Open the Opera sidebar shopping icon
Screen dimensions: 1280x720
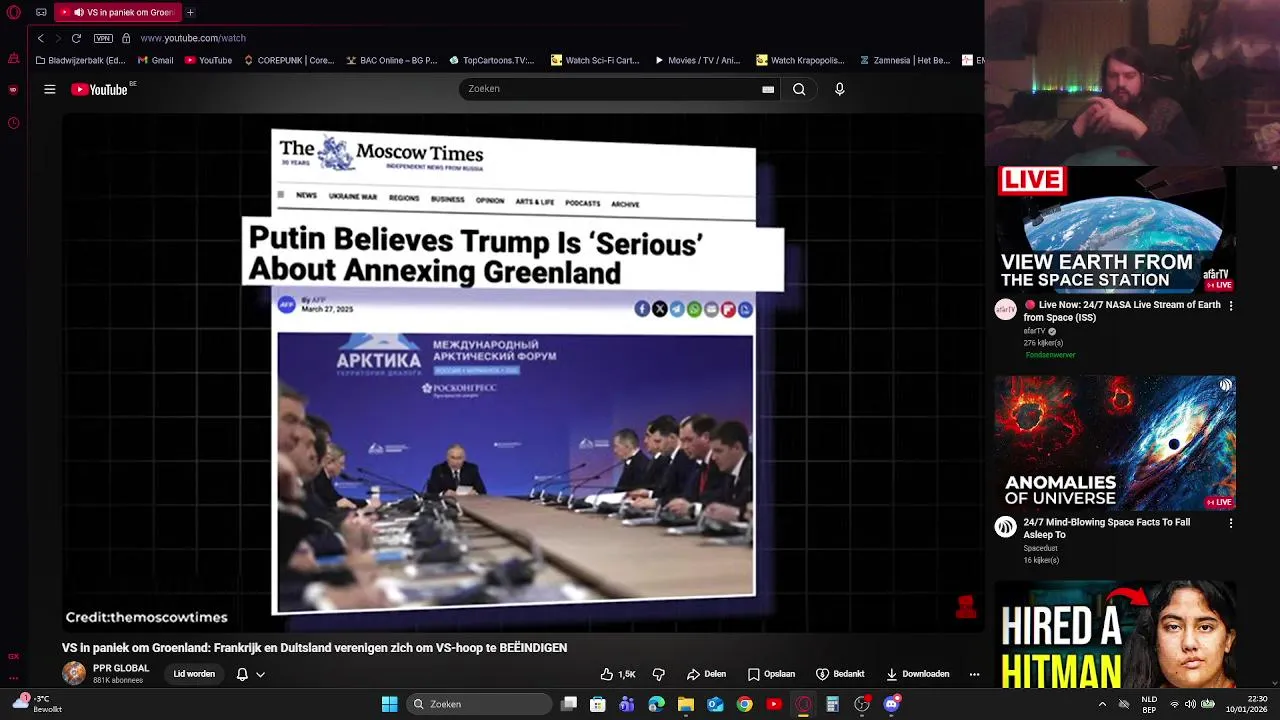13,59
